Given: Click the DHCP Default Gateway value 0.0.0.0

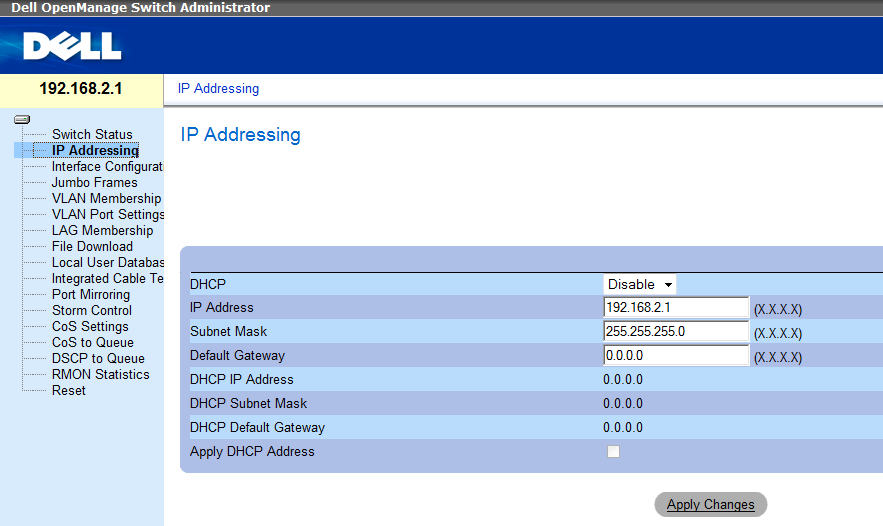Looking at the screenshot, I should [623, 427].
